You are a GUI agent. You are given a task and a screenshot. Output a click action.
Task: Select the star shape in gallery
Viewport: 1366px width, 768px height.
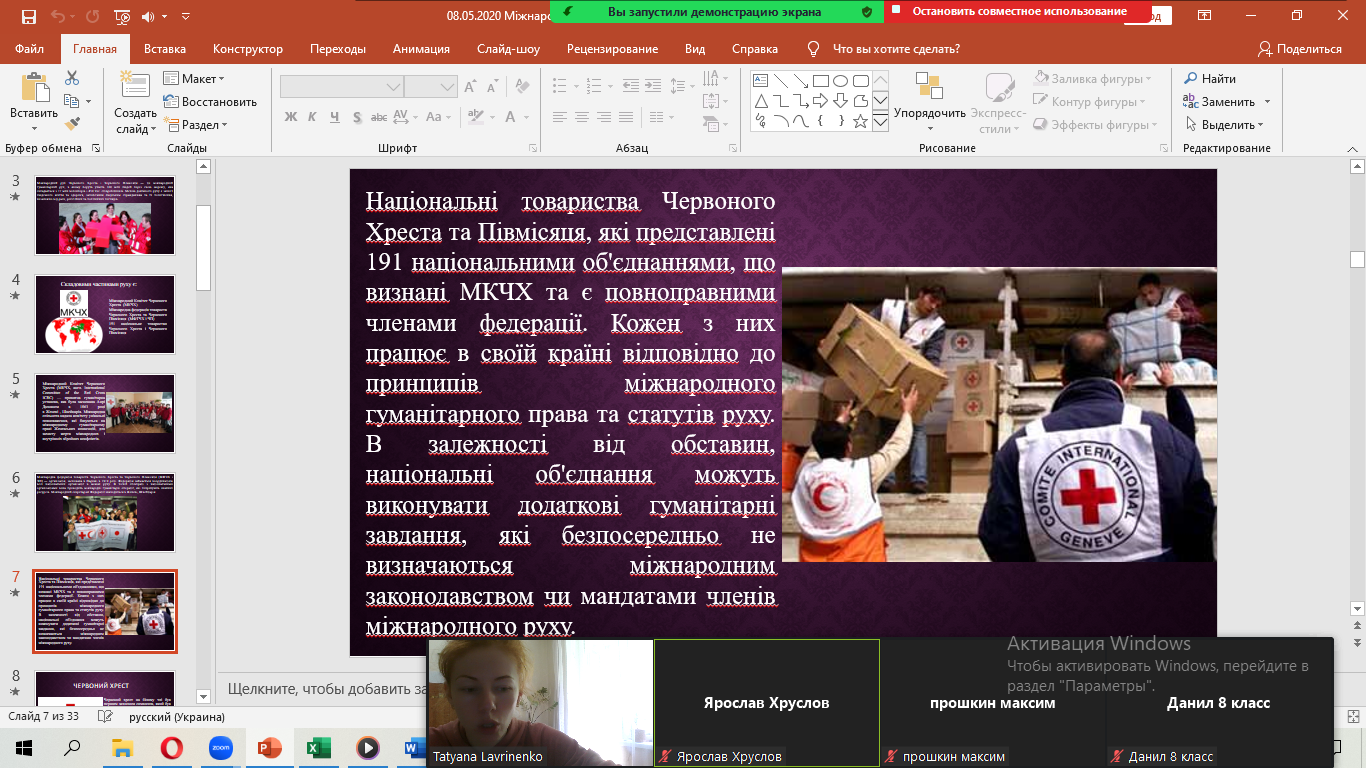860,121
